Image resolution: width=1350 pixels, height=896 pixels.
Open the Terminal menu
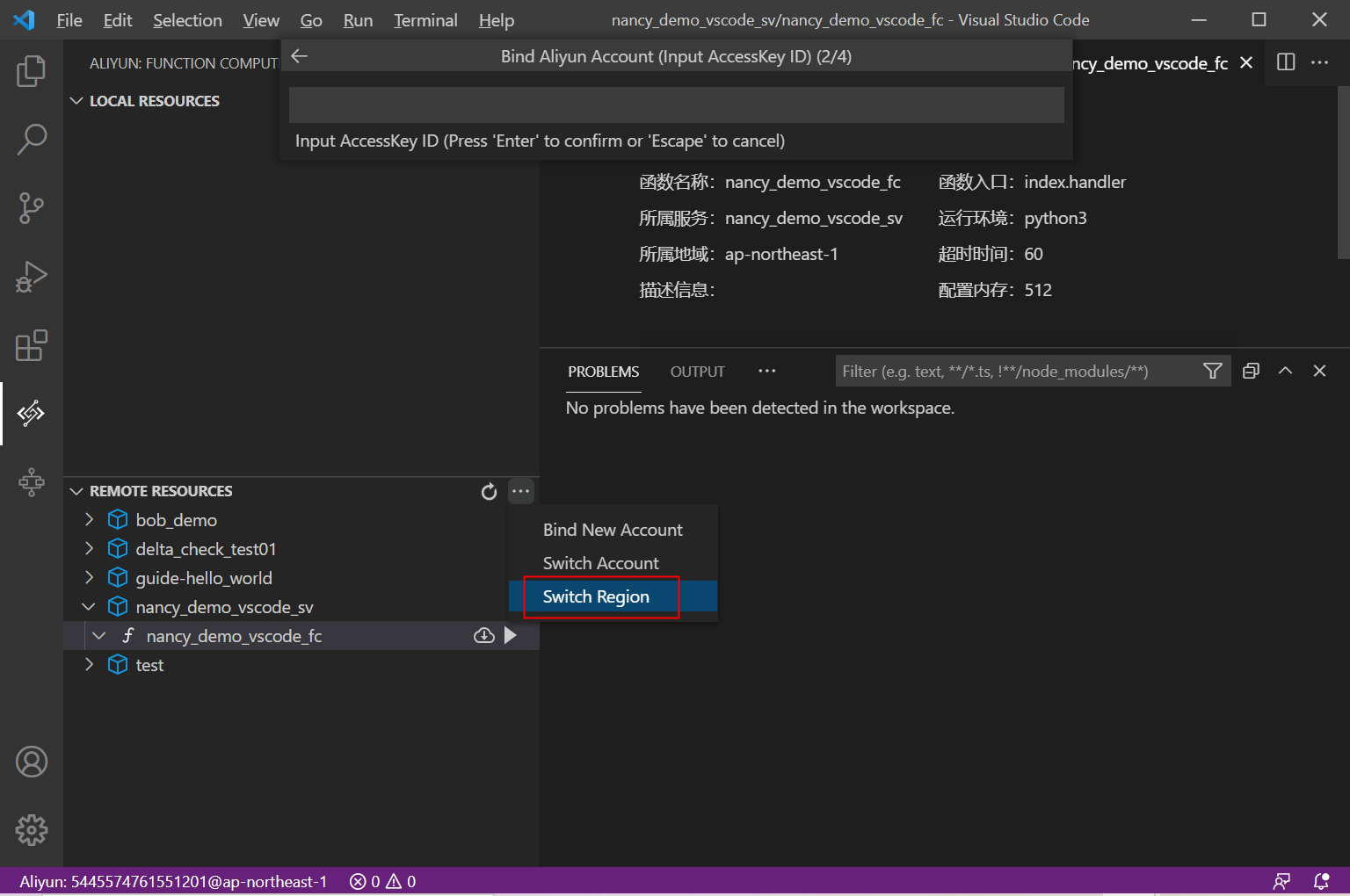click(x=425, y=20)
